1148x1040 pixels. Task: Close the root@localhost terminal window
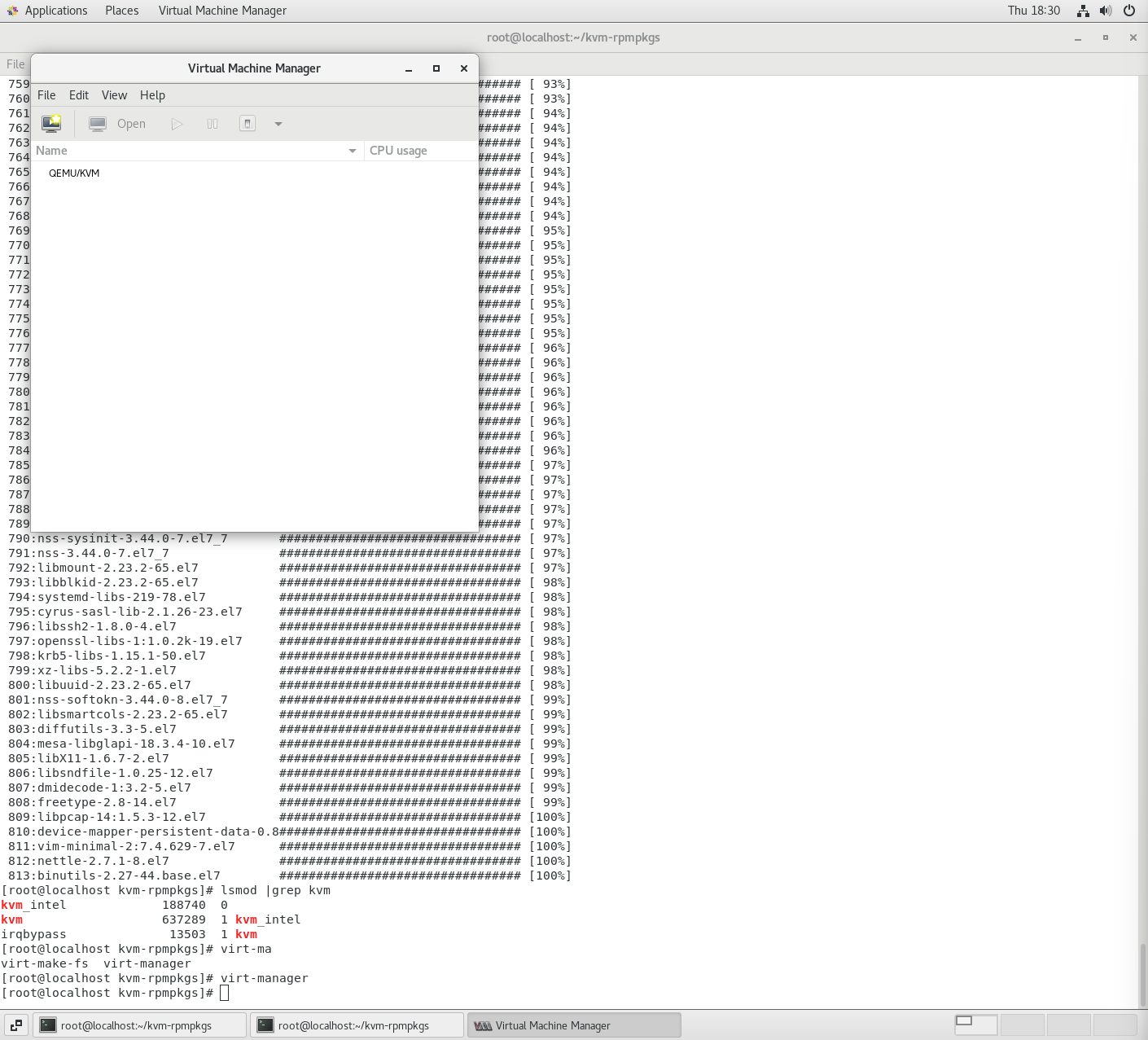(1133, 37)
